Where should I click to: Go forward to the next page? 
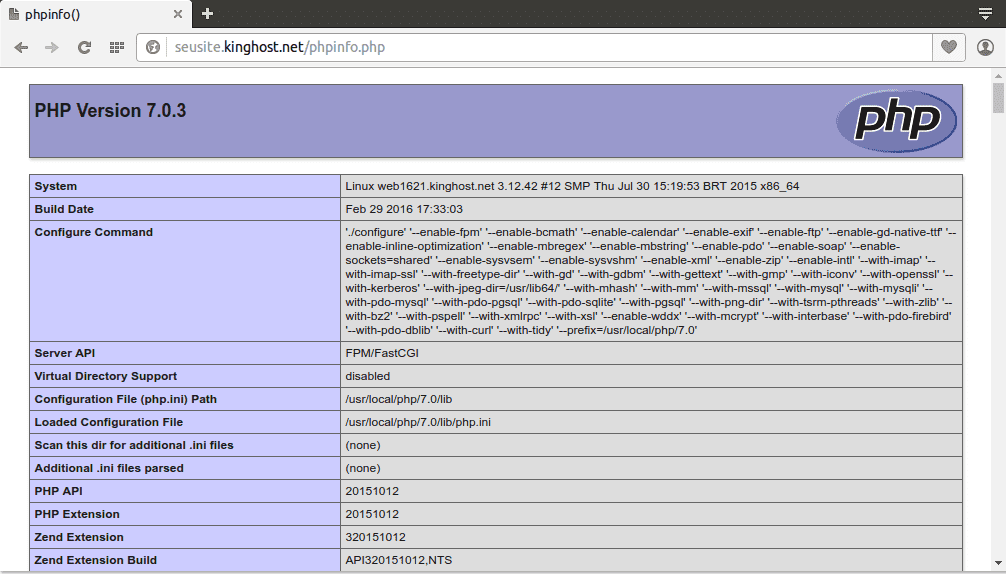point(52,47)
